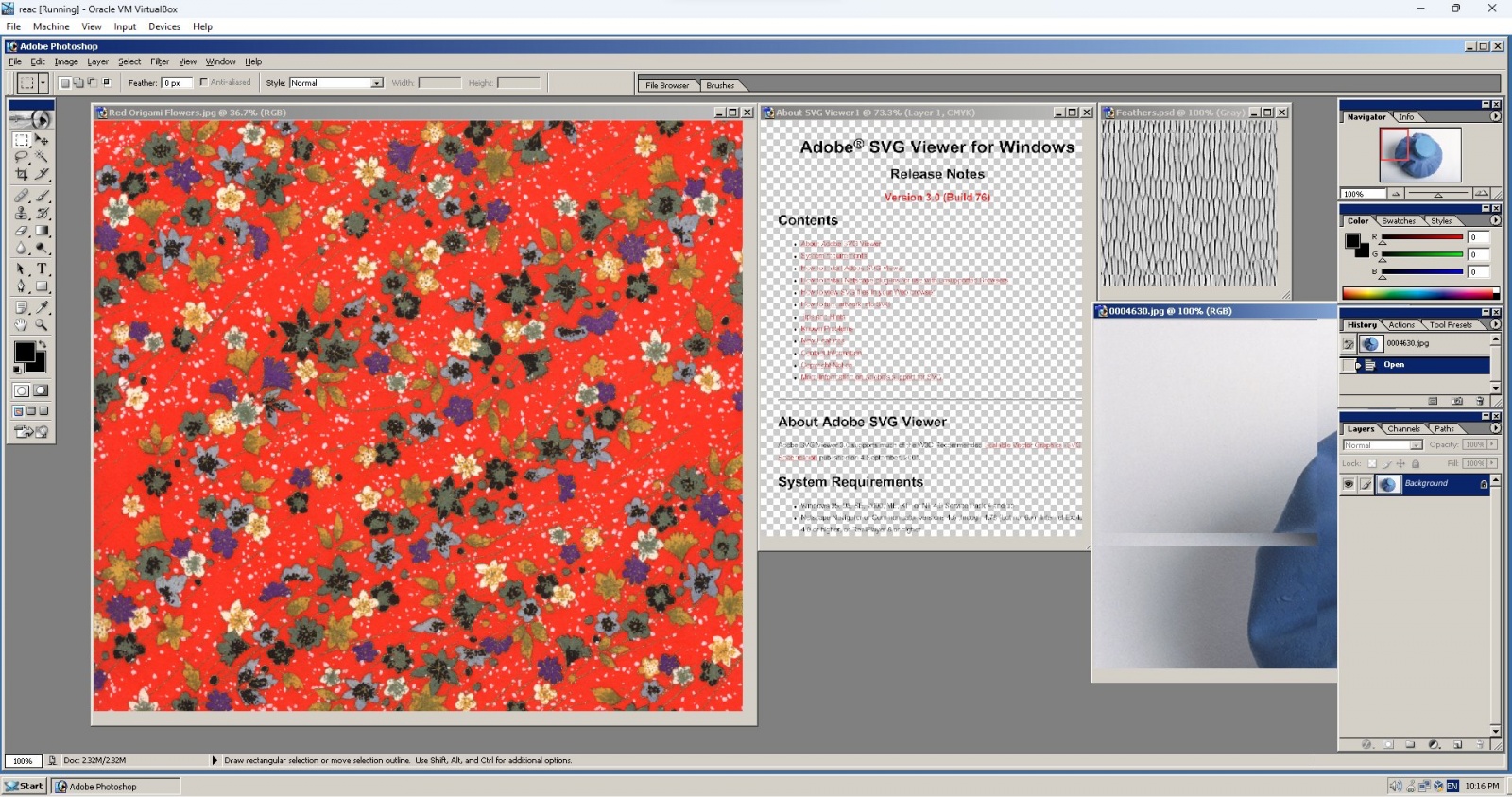Swap foreground and background colors
The height and width of the screenshot is (797, 1512).
(x=42, y=344)
